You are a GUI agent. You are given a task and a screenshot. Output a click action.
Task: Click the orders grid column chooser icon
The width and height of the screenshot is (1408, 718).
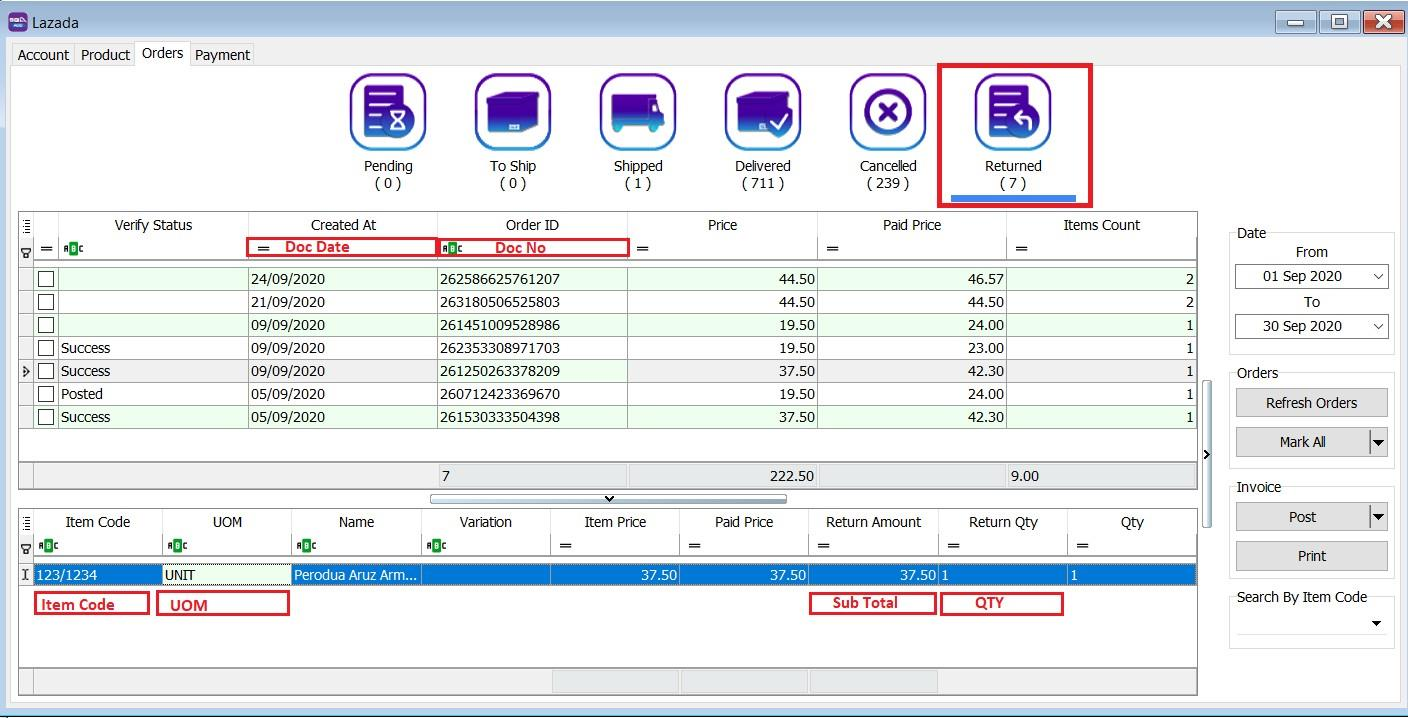(x=27, y=226)
